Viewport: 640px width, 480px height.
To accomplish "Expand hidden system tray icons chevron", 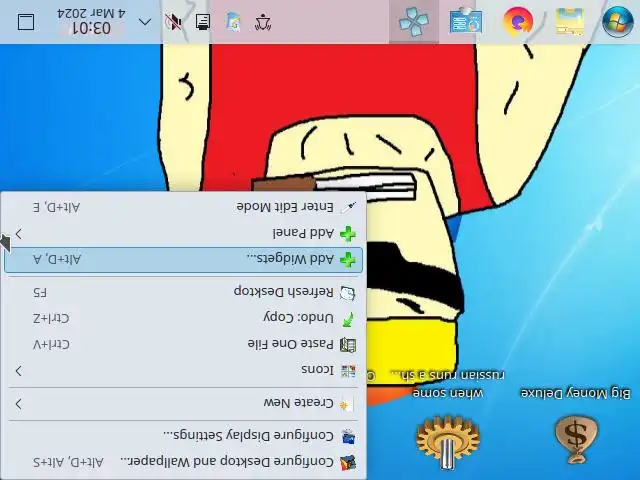I will (145, 22).
